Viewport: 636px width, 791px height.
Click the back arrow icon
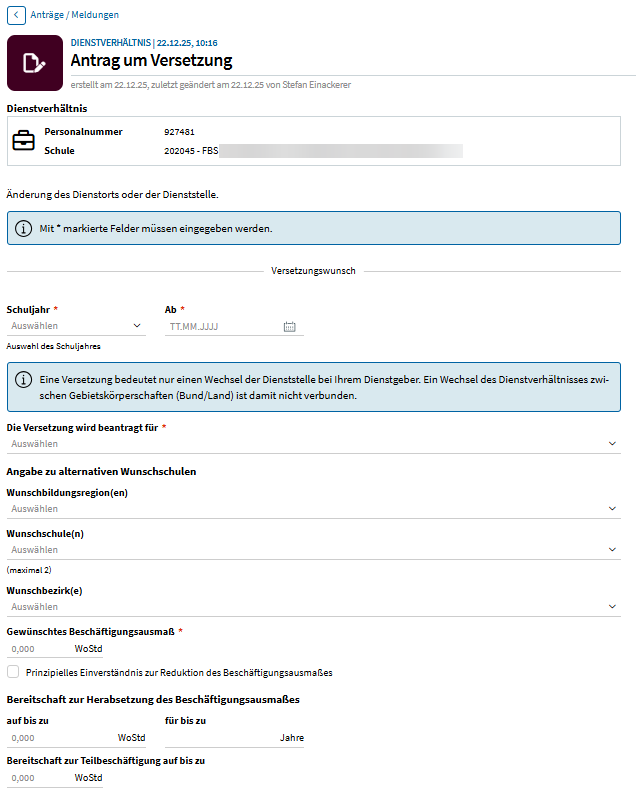(16, 15)
